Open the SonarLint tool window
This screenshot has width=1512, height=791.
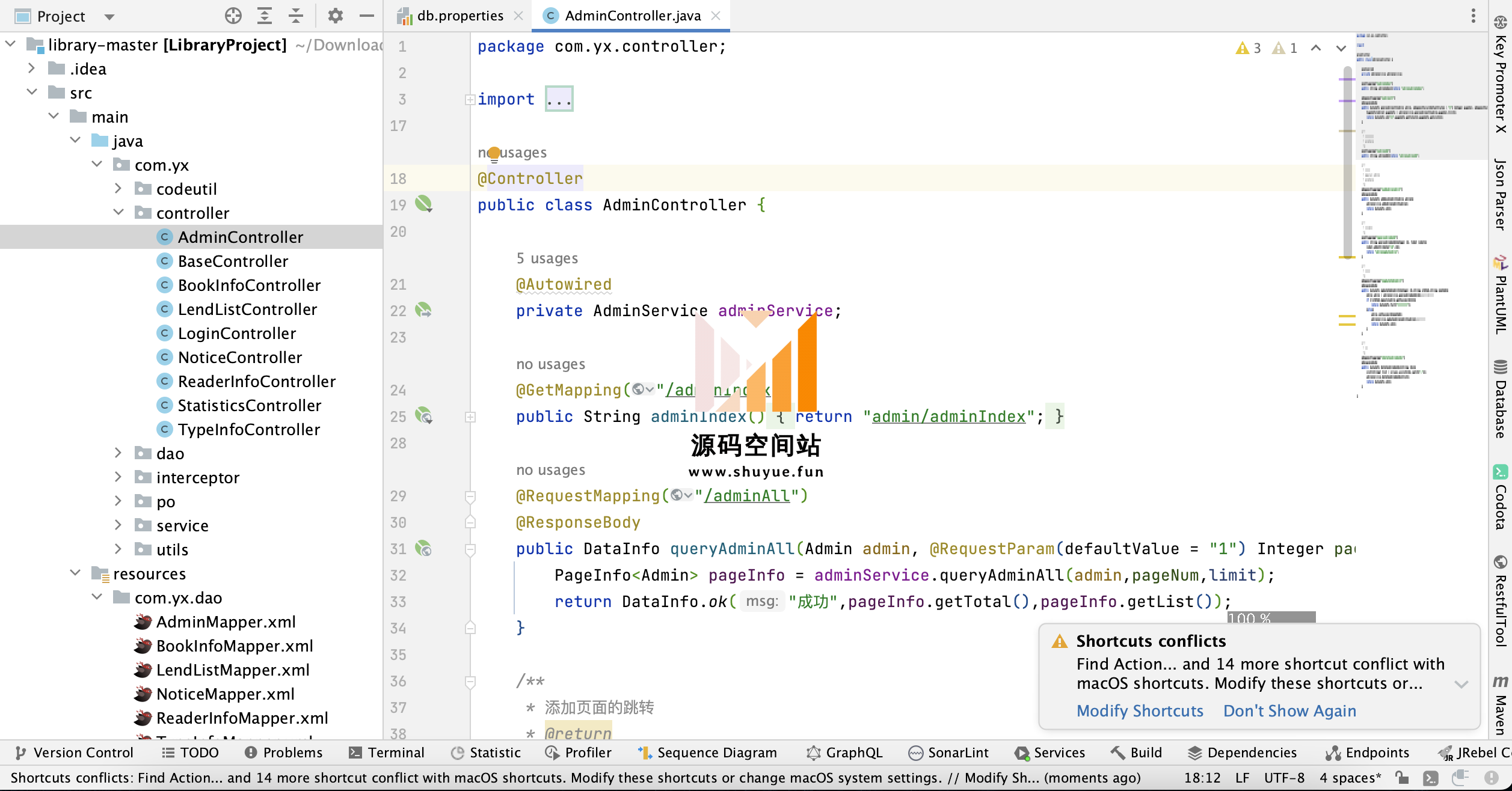pos(948,753)
